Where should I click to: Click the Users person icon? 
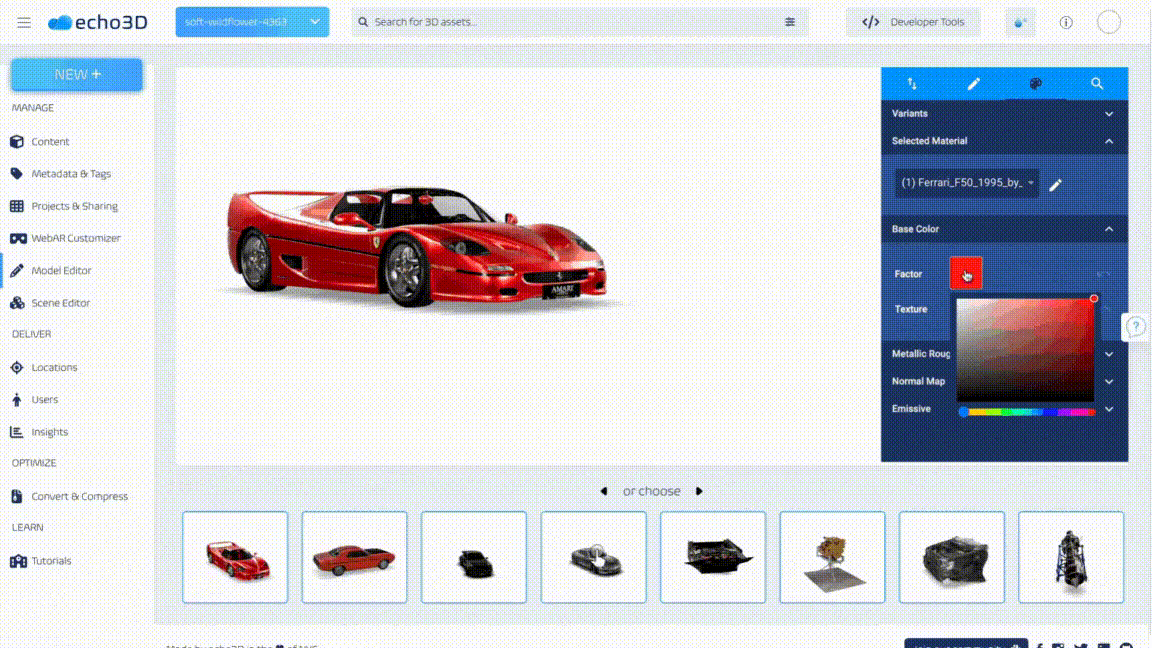click(17, 400)
